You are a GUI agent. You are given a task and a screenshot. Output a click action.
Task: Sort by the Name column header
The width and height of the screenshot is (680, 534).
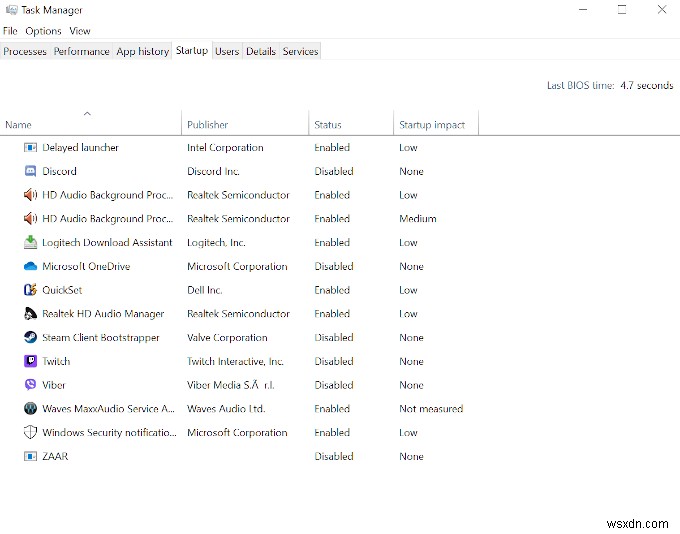coord(90,124)
